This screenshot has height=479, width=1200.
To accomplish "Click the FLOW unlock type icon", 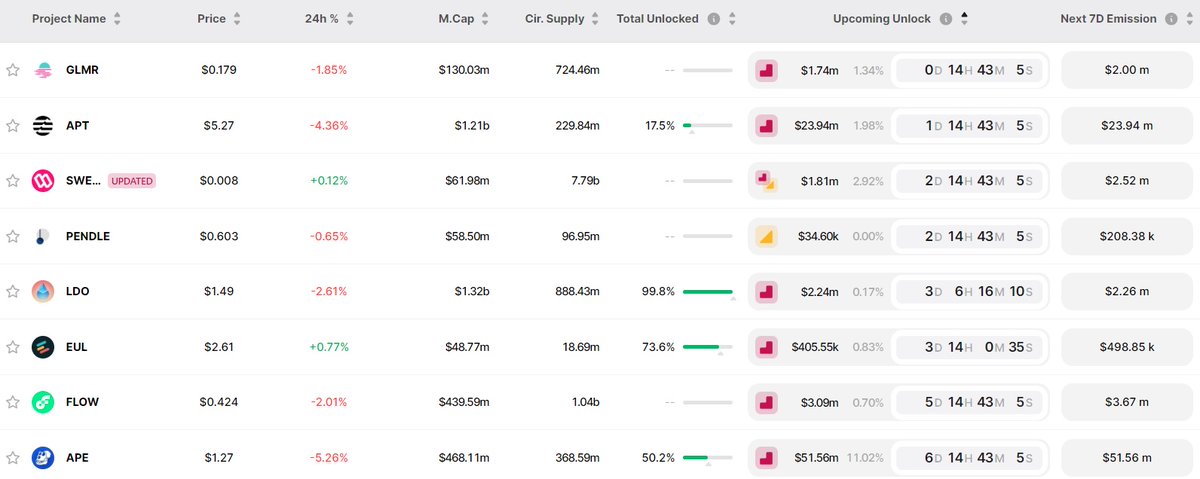I will click(x=766, y=402).
